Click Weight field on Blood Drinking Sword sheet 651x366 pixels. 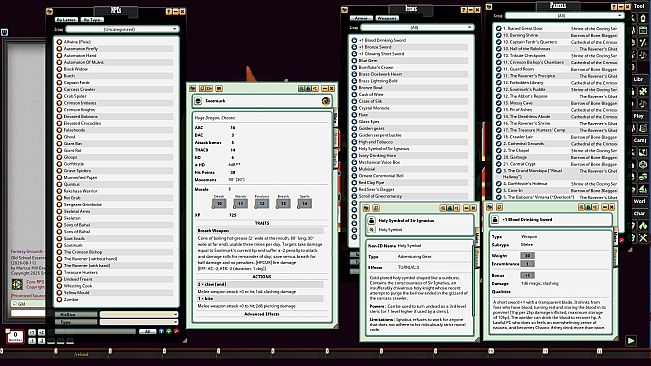527,256
